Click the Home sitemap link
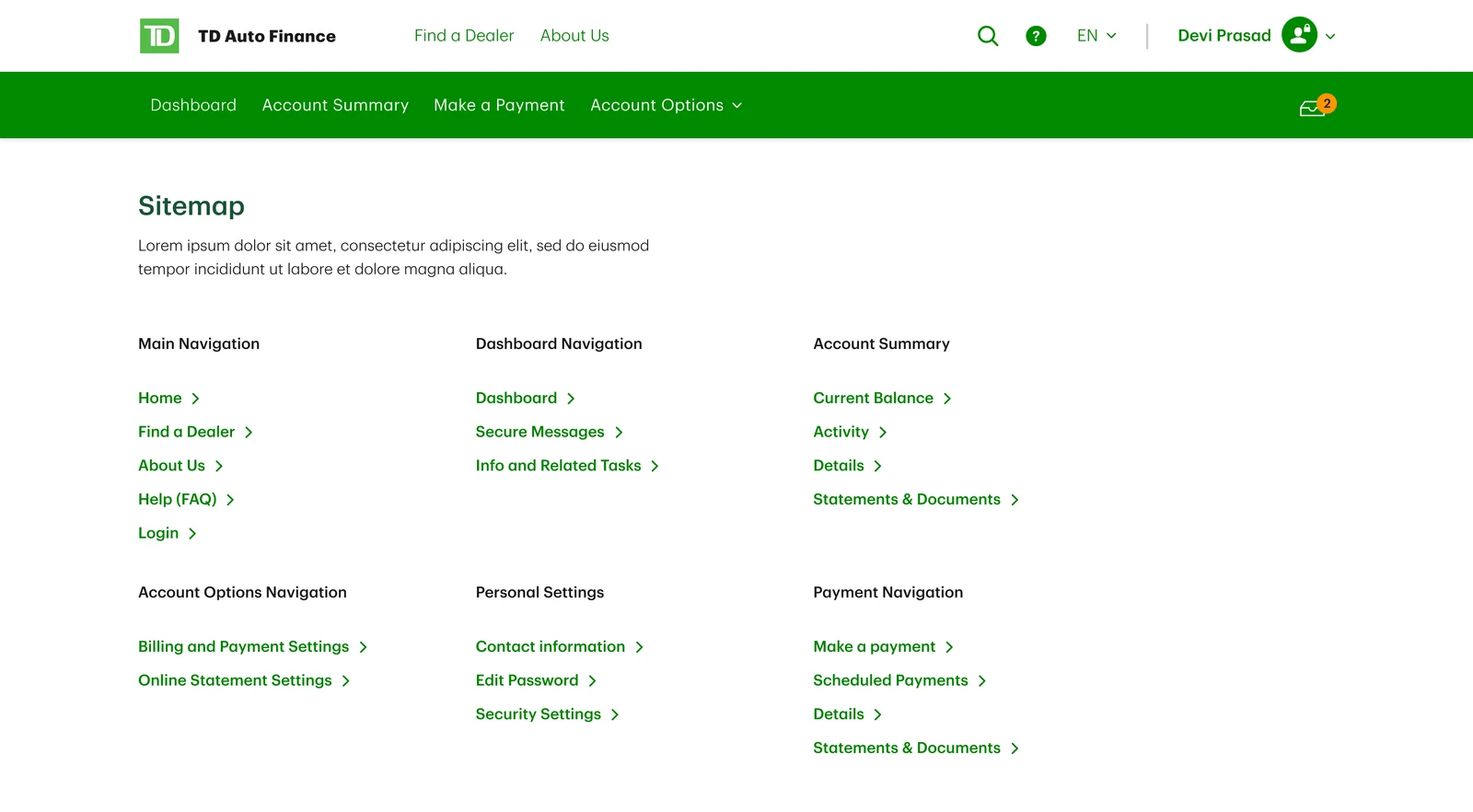This screenshot has width=1473, height=812. pos(168,398)
